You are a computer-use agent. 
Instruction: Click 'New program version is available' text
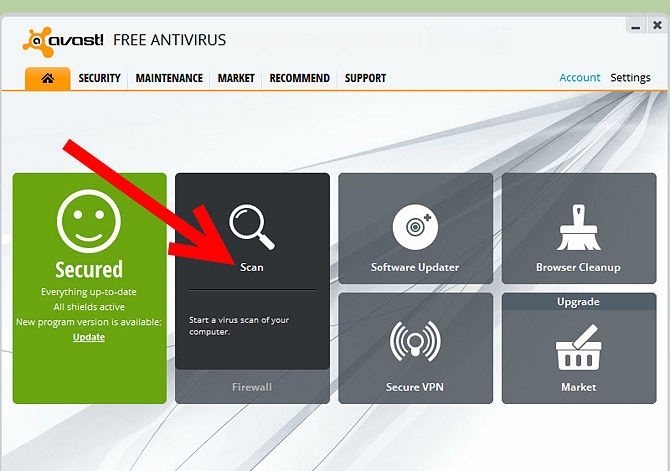[89, 322]
